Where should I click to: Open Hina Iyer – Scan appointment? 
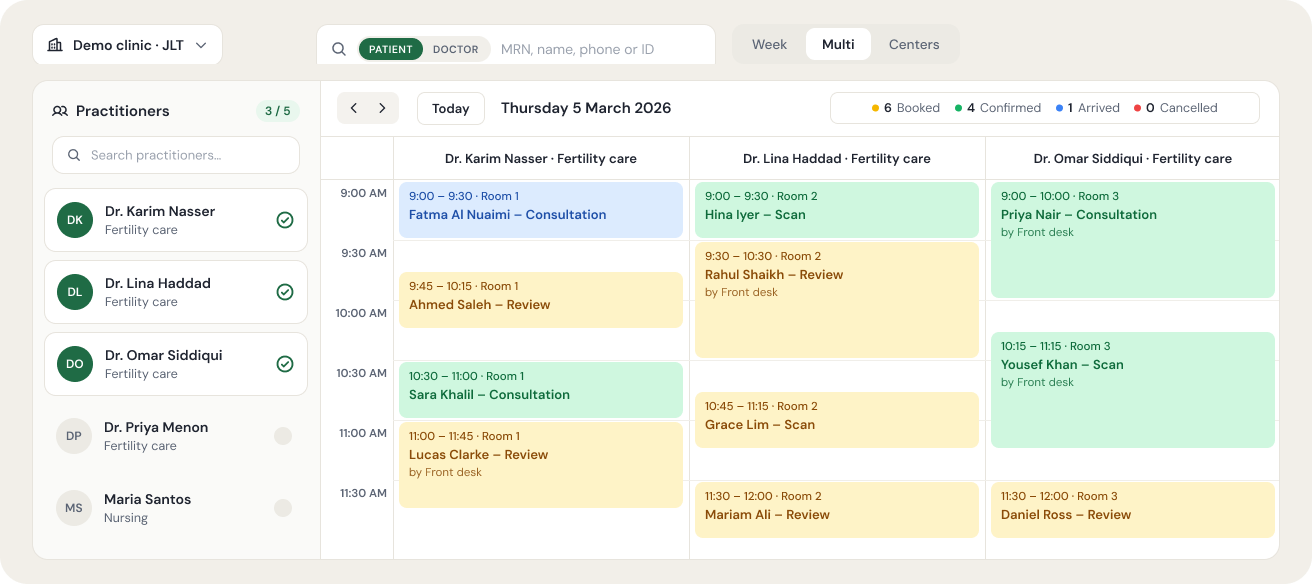click(837, 210)
